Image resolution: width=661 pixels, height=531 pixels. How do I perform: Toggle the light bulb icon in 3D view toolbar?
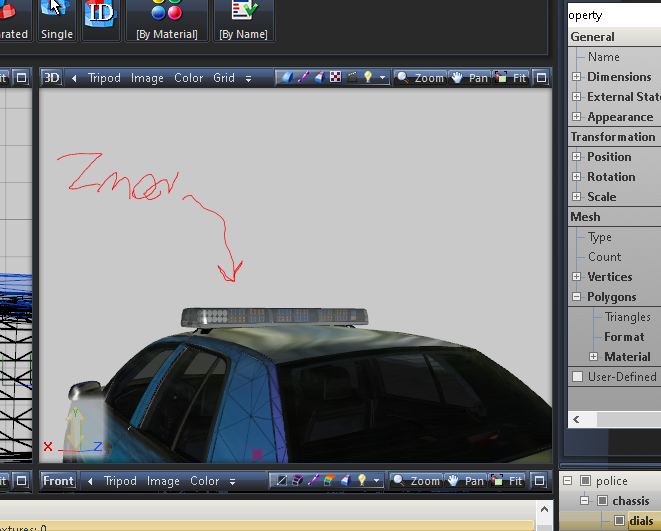point(368,78)
